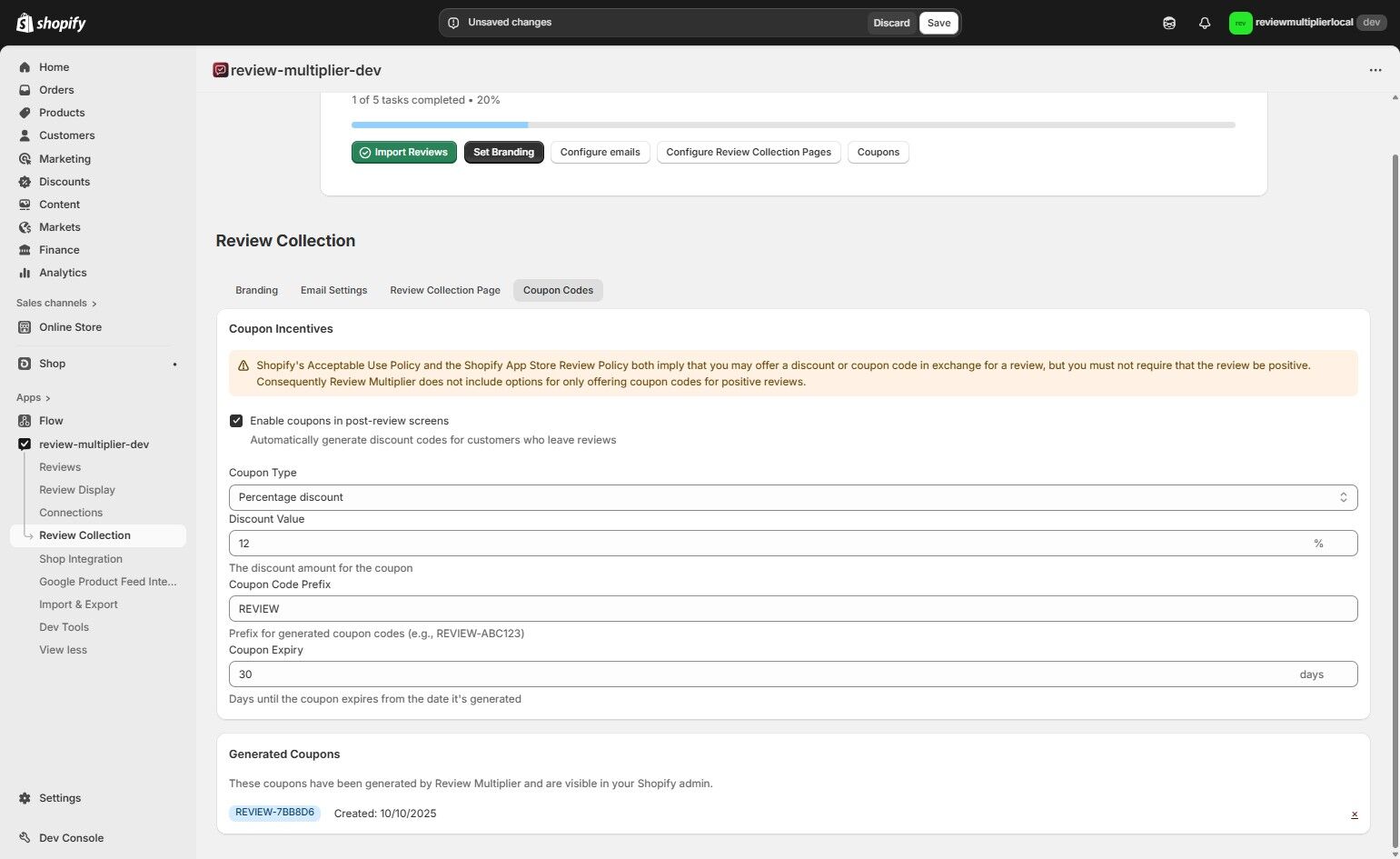Open the Coupon Type dropdown

(x=793, y=497)
